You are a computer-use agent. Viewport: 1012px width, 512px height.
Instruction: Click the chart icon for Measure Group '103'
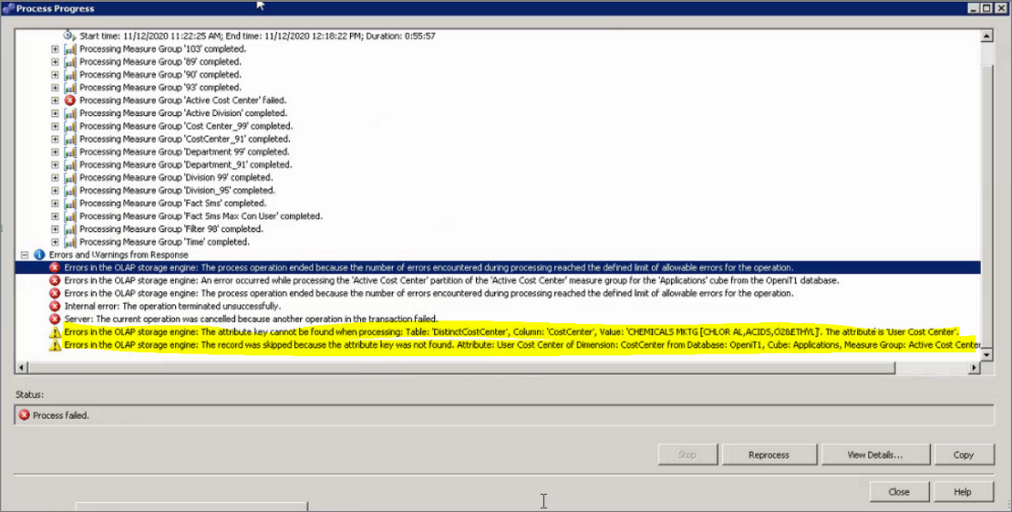click(70, 49)
